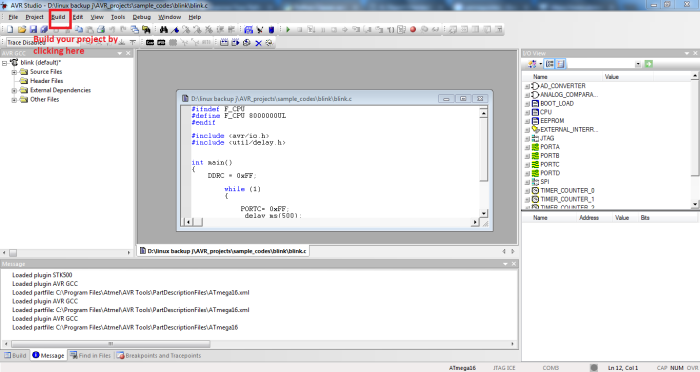700x372 pixels.
Task: Click the red breakpoint dot icon
Action: pos(413,29)
